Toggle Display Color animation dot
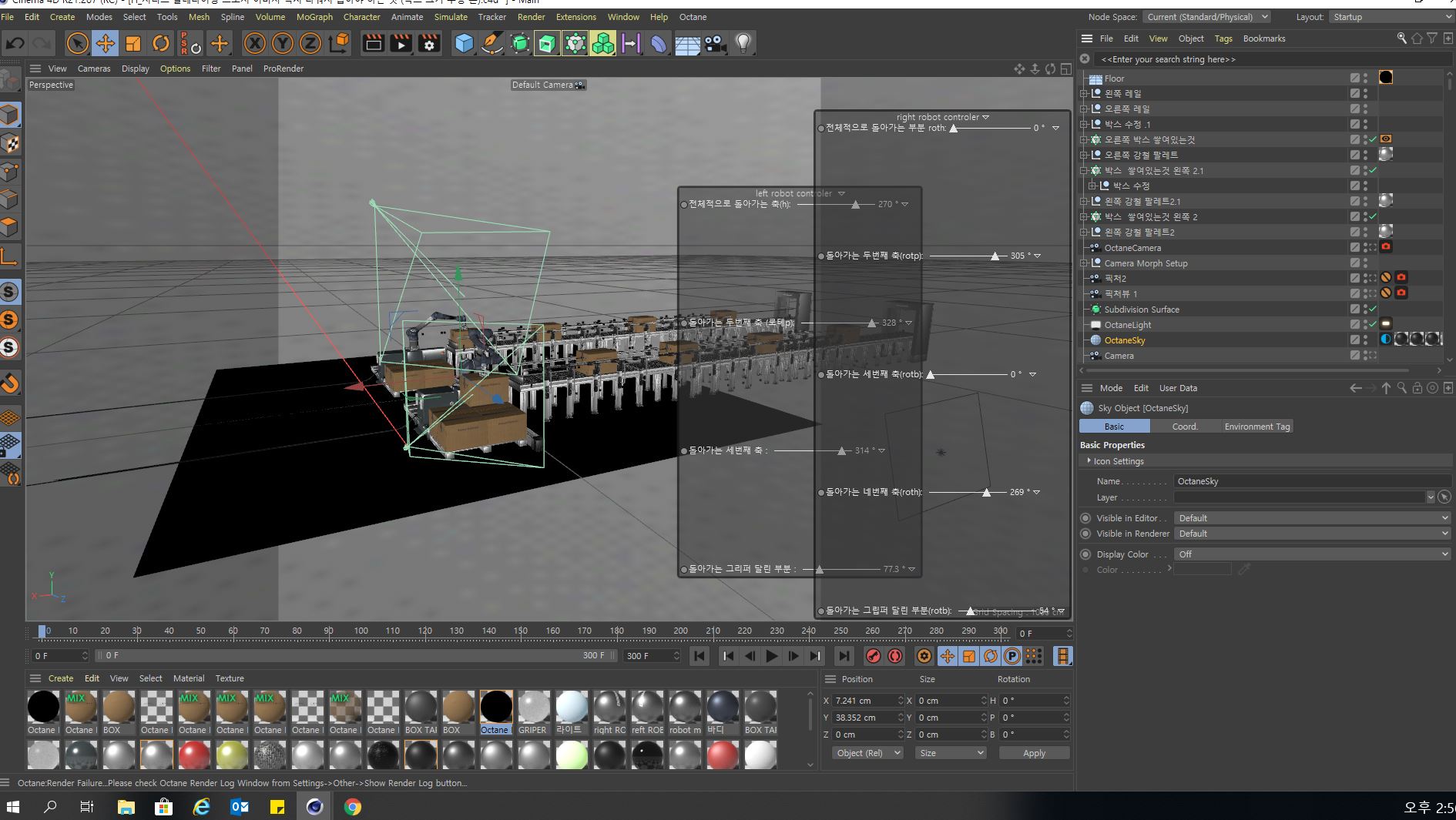 (1085, 554)
